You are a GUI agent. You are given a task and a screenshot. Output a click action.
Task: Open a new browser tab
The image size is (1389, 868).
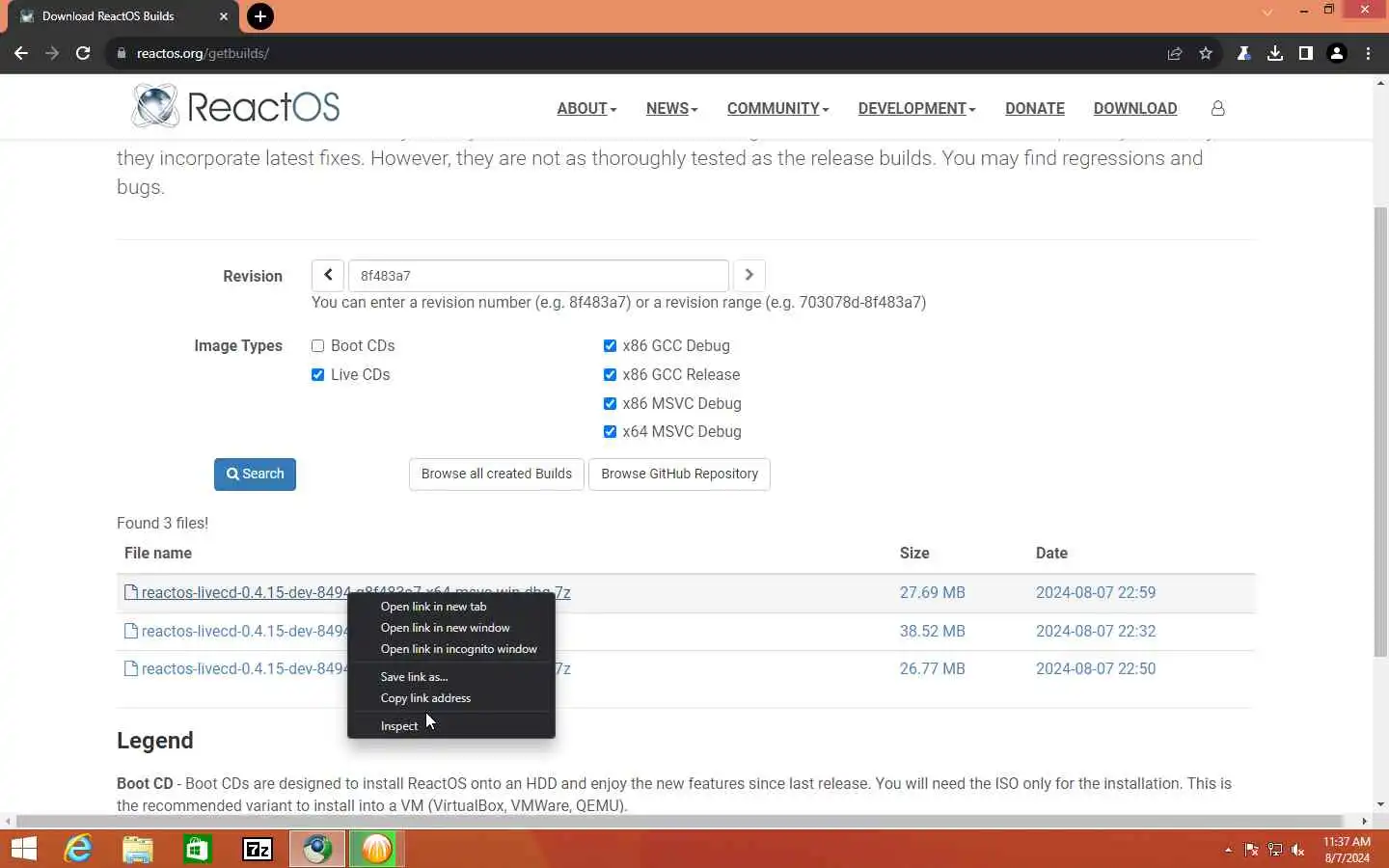coord(259,16)
